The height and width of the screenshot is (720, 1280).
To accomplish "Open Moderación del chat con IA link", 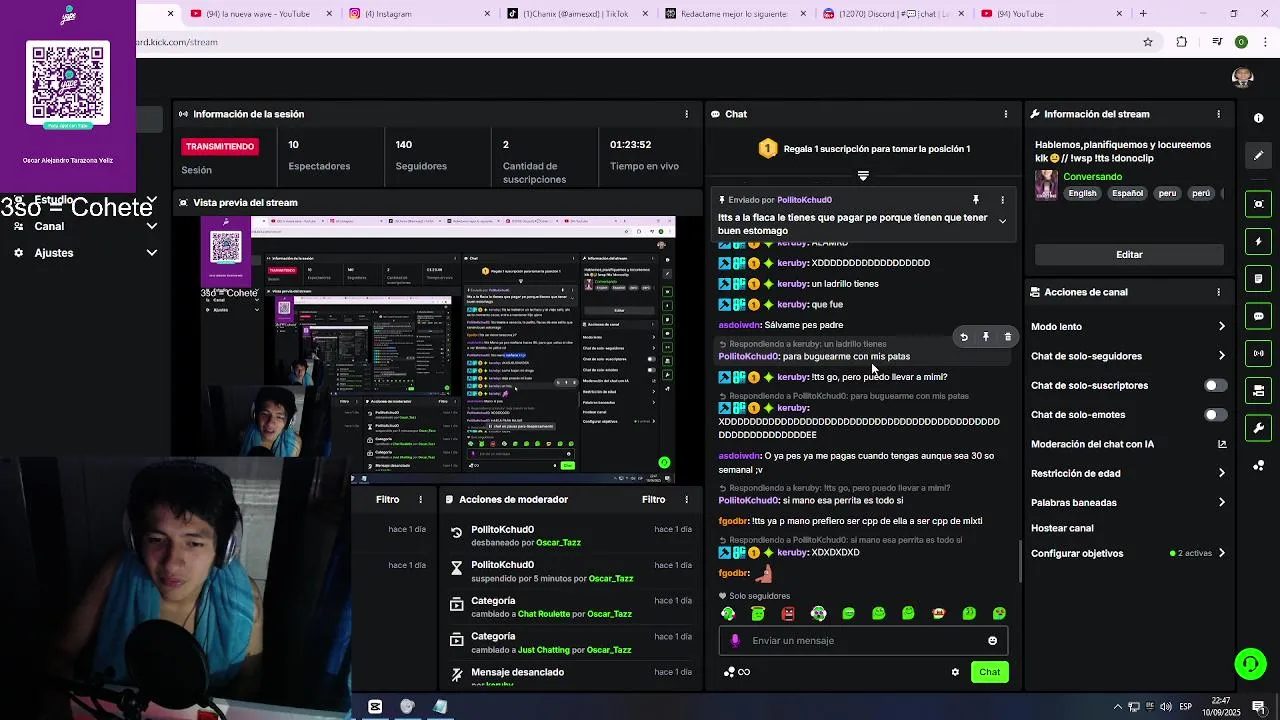I will pyautogui.click(x=1128, y=444).
